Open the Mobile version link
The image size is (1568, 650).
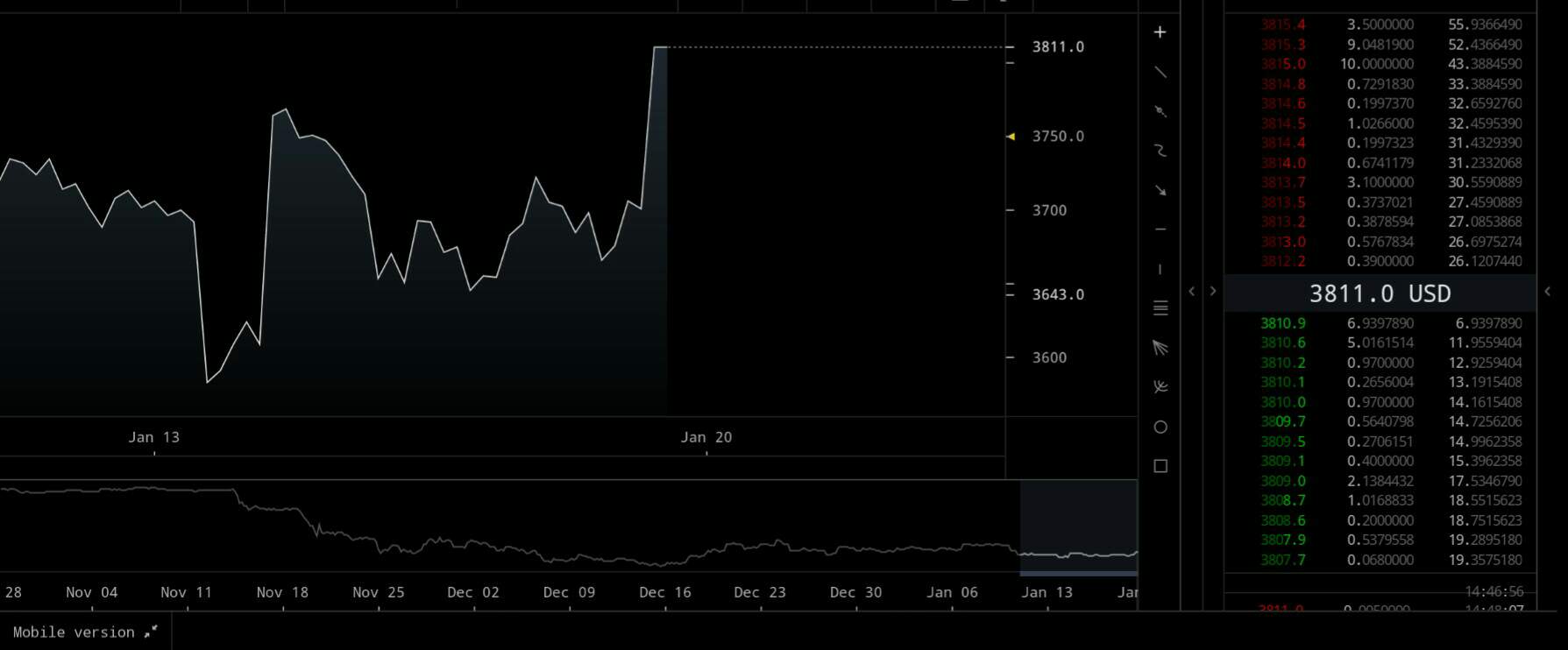(85, 632)
